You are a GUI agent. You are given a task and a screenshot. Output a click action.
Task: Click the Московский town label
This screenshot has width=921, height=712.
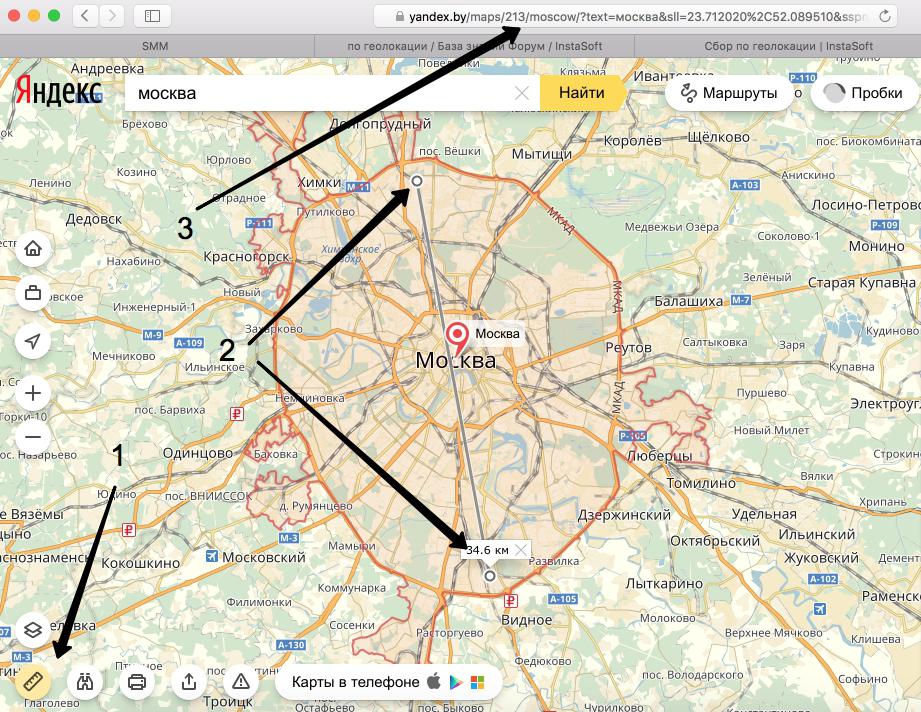[x=264, y=557]
